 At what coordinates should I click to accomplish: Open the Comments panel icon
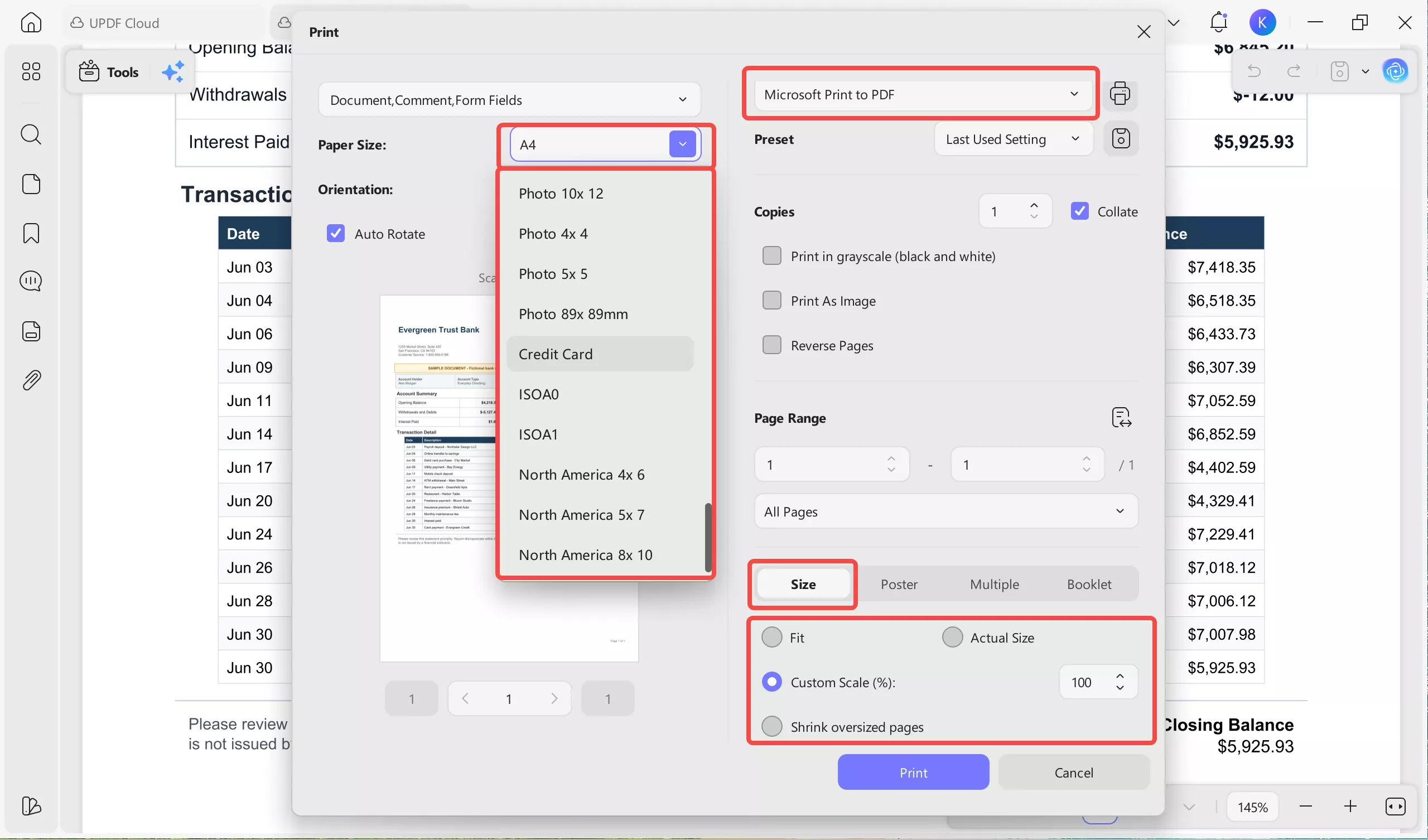coord(31,281)
